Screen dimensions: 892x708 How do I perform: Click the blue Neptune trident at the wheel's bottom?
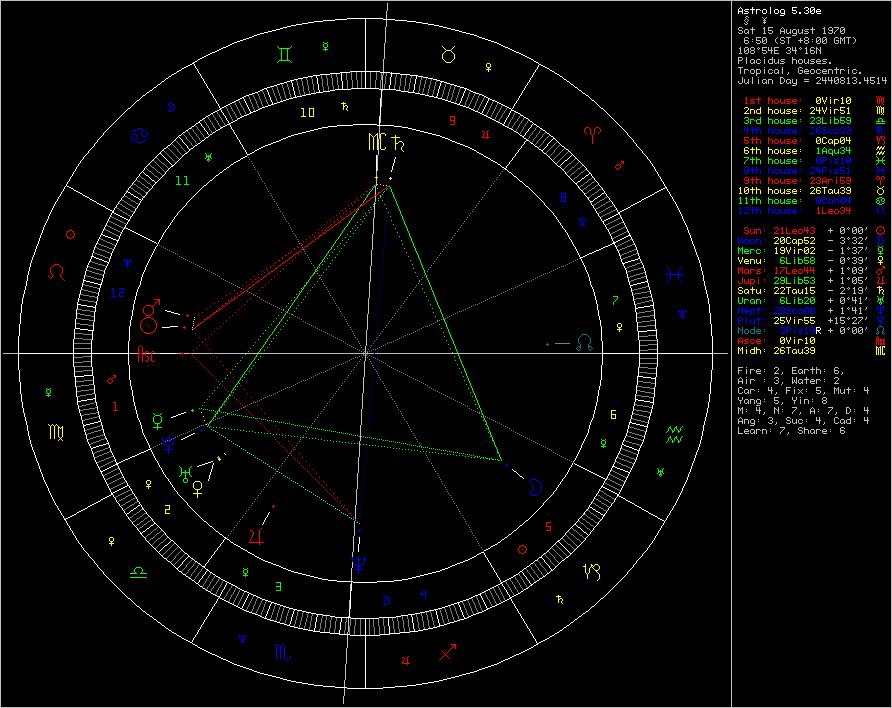[357, 566]
